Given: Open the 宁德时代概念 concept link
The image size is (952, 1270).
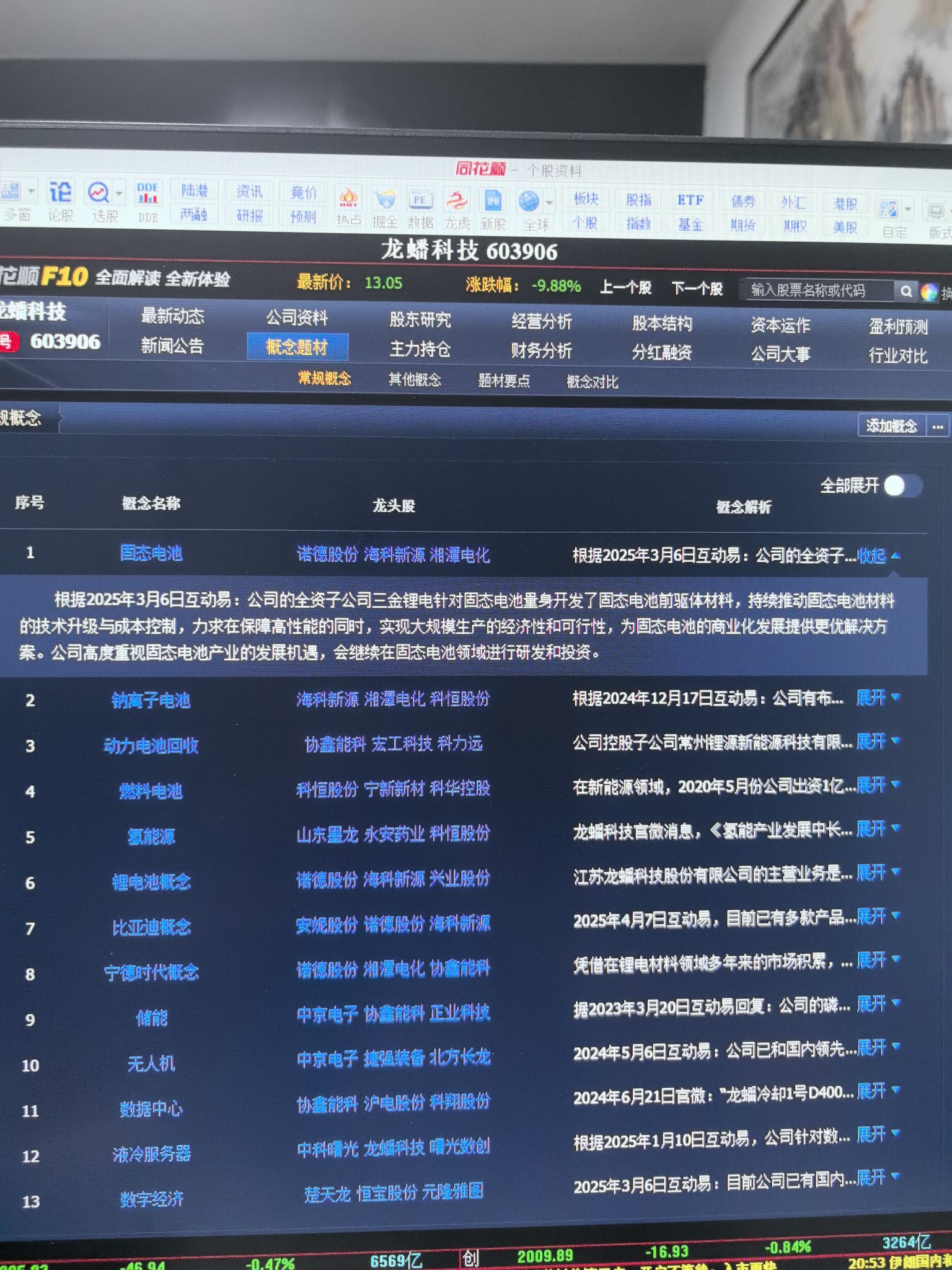Looking at the screenshot, I should click(151, 972).
